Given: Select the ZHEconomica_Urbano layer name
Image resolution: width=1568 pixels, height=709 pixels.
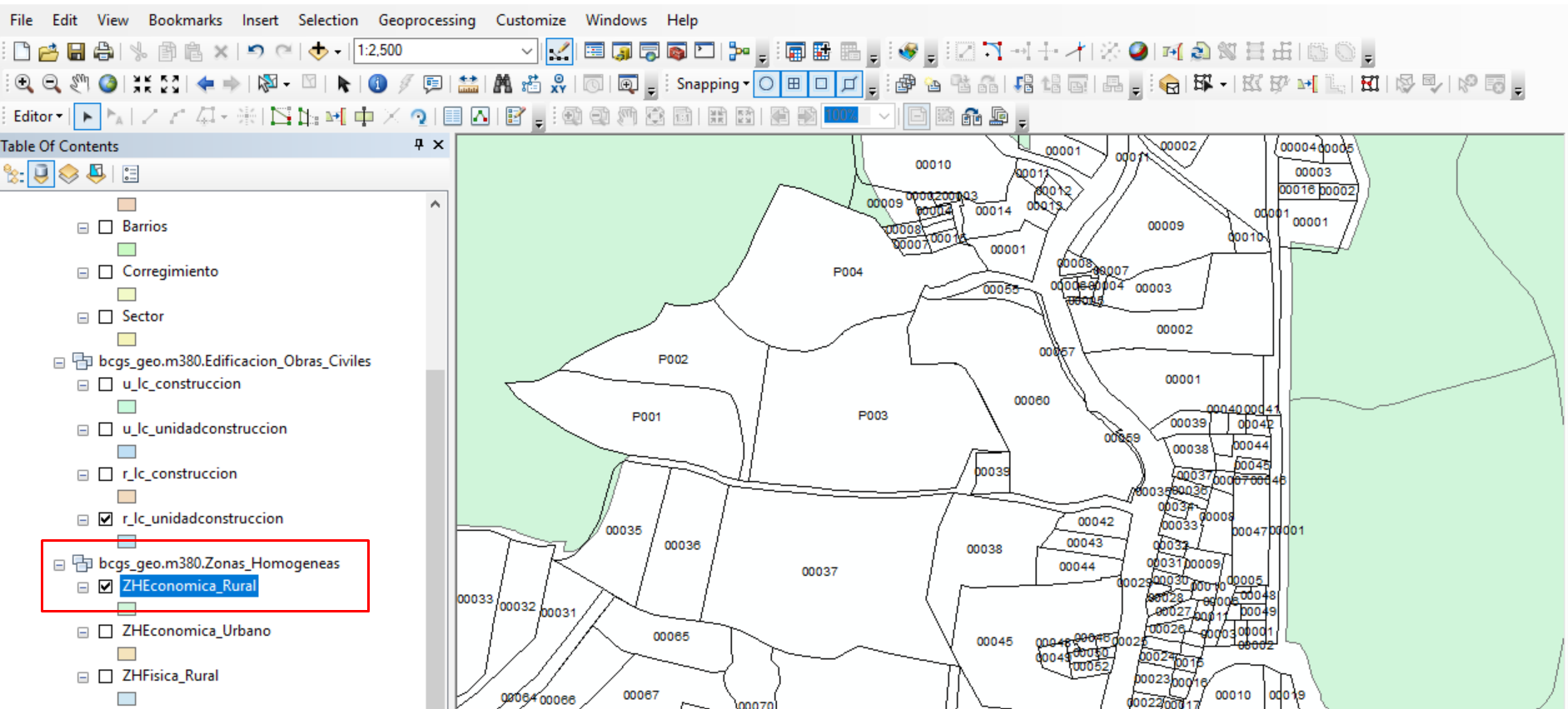Looking at the screenshot, I should 196,631.
